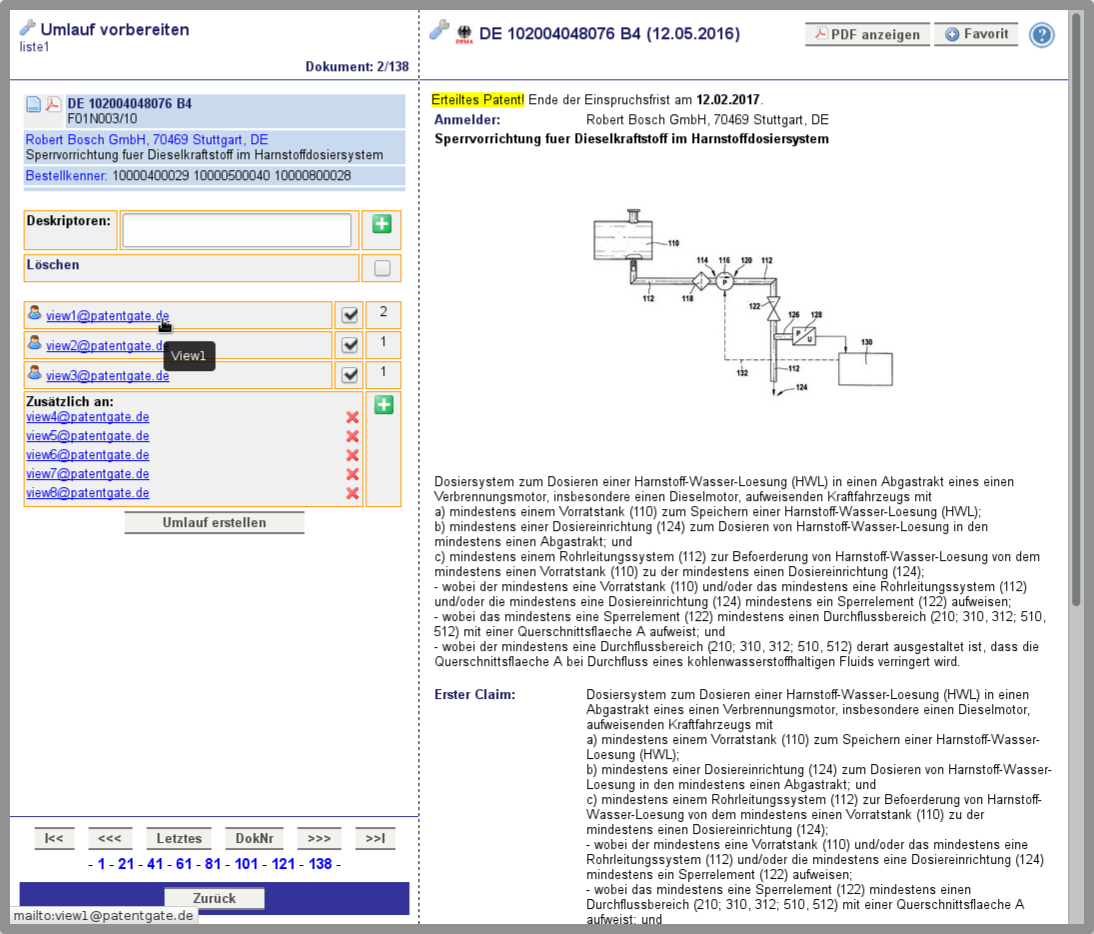The height and width of the screenshot is (934, 1094).
Task: Open the view3@patentgate.de mail link
Action: point(107,376)
